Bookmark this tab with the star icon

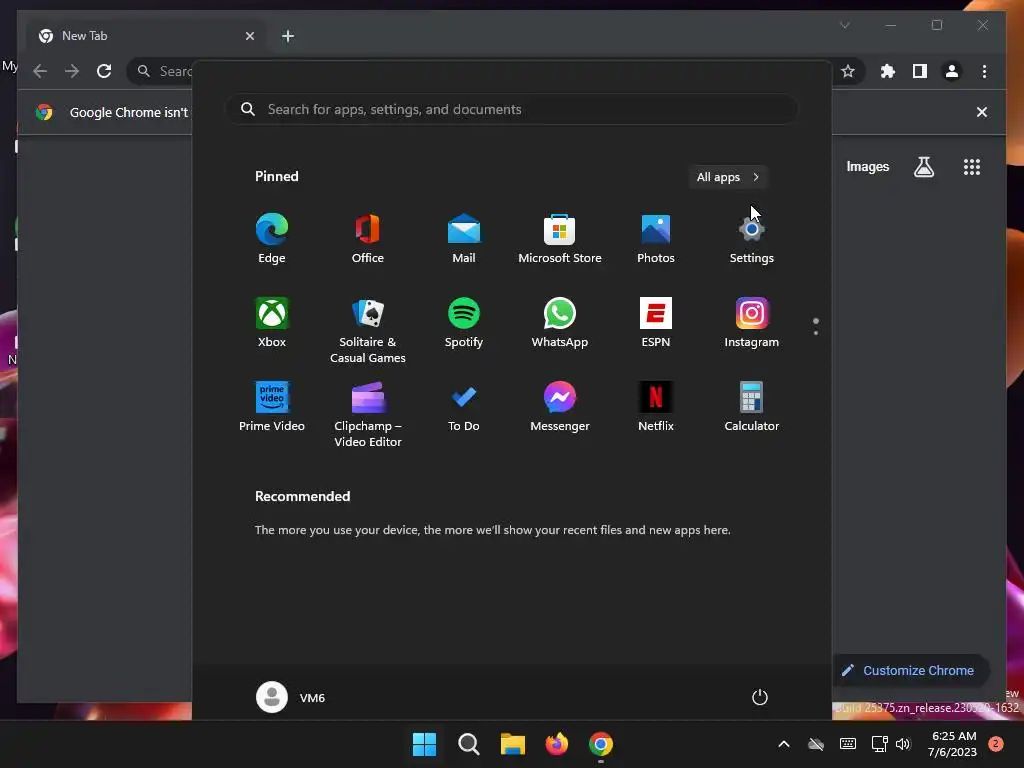(x=848, y=71)
